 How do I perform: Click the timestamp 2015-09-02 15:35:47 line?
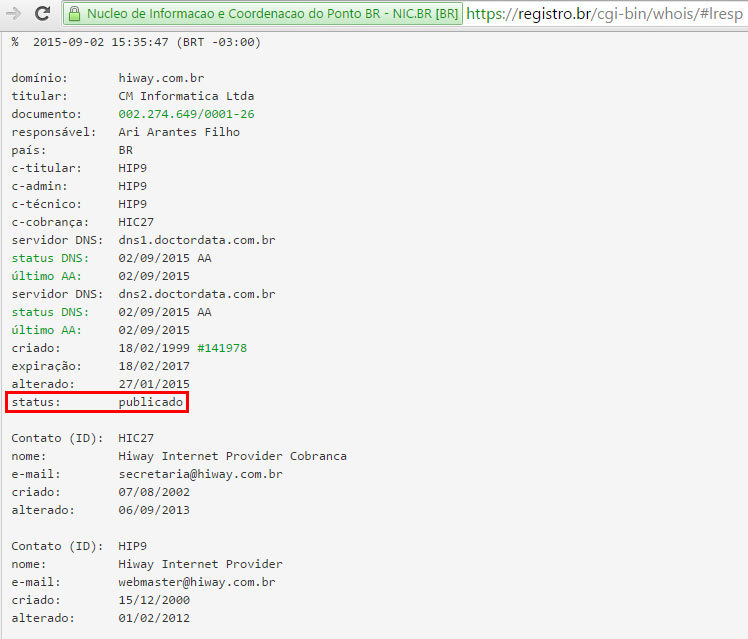(136, 42)
